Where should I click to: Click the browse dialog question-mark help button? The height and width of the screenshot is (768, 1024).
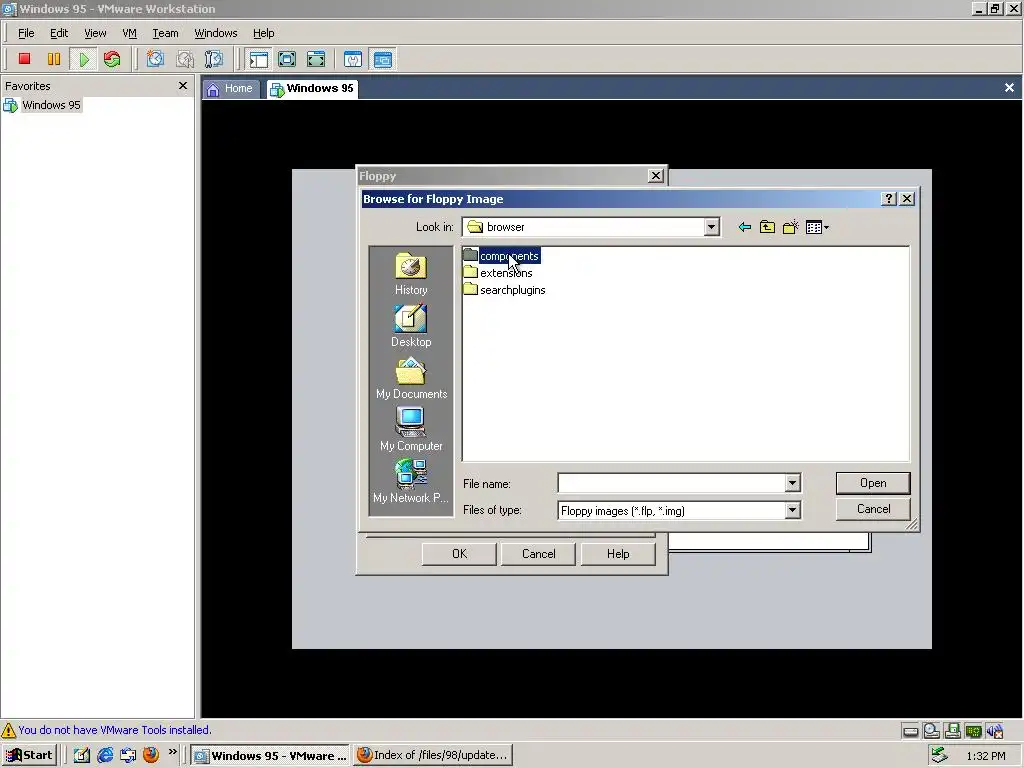(889, 199)
